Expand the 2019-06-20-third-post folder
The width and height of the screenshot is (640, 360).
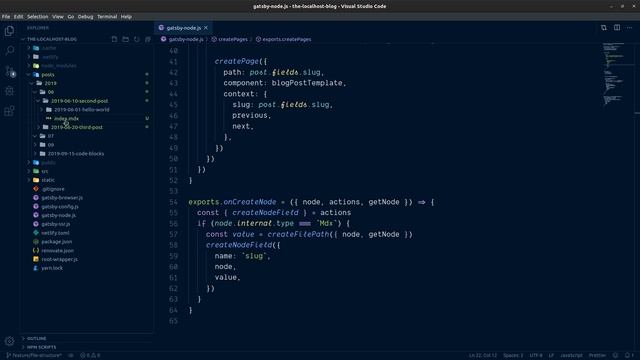click(x=77, y=127)
